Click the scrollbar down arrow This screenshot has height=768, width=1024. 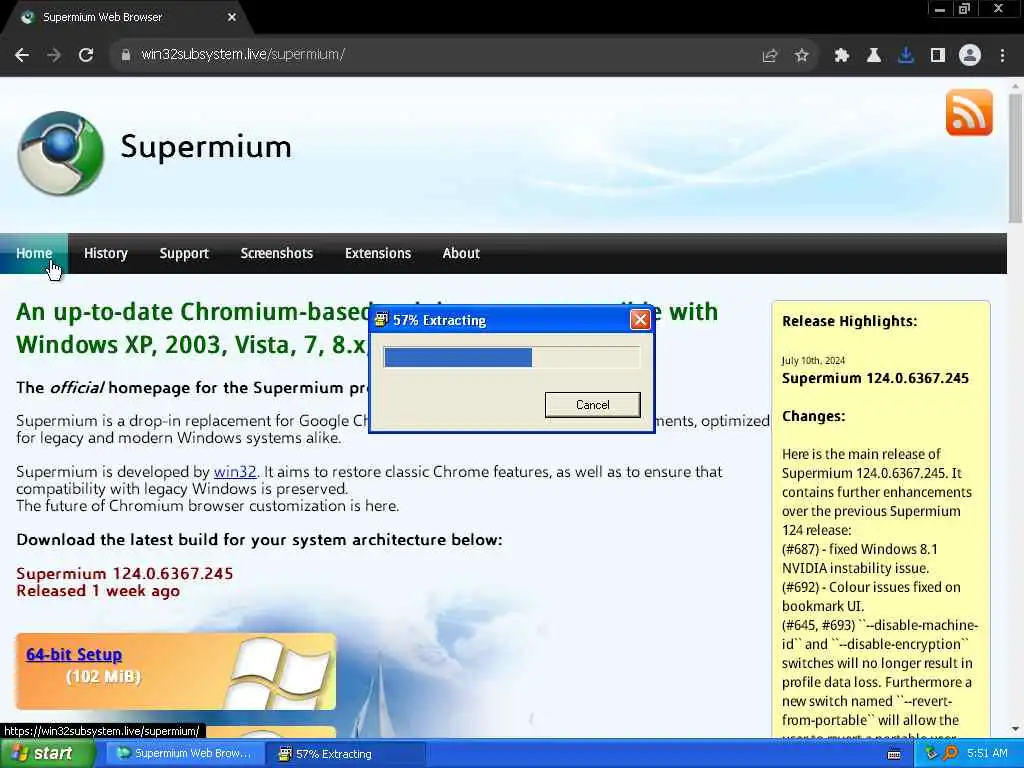tap(1015, 729)
